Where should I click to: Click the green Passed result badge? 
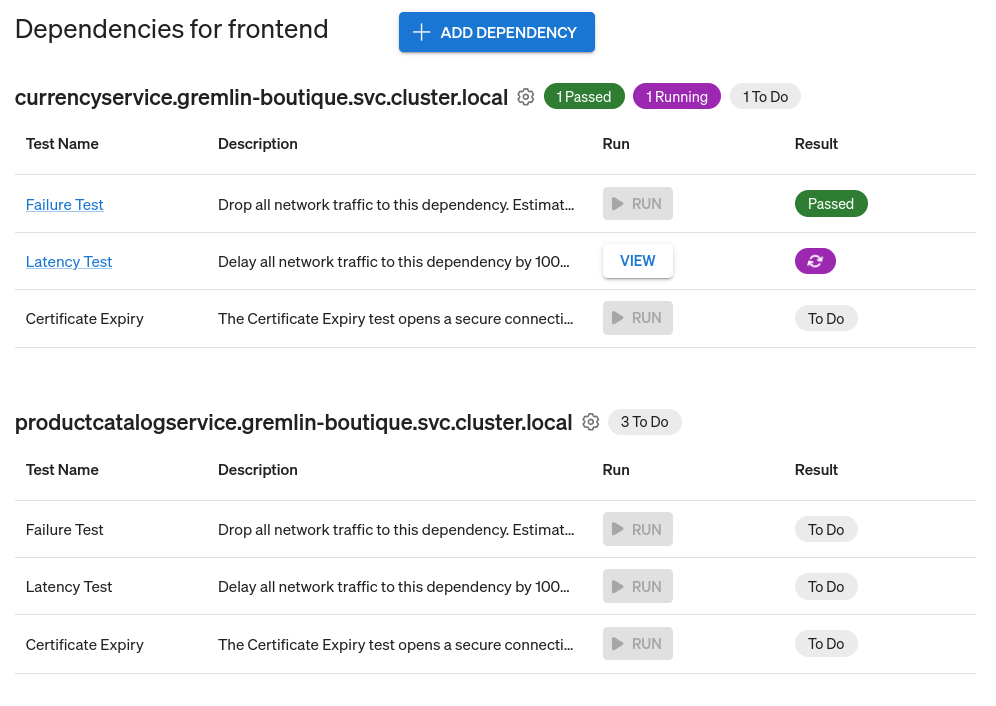[x=831, y=203]
